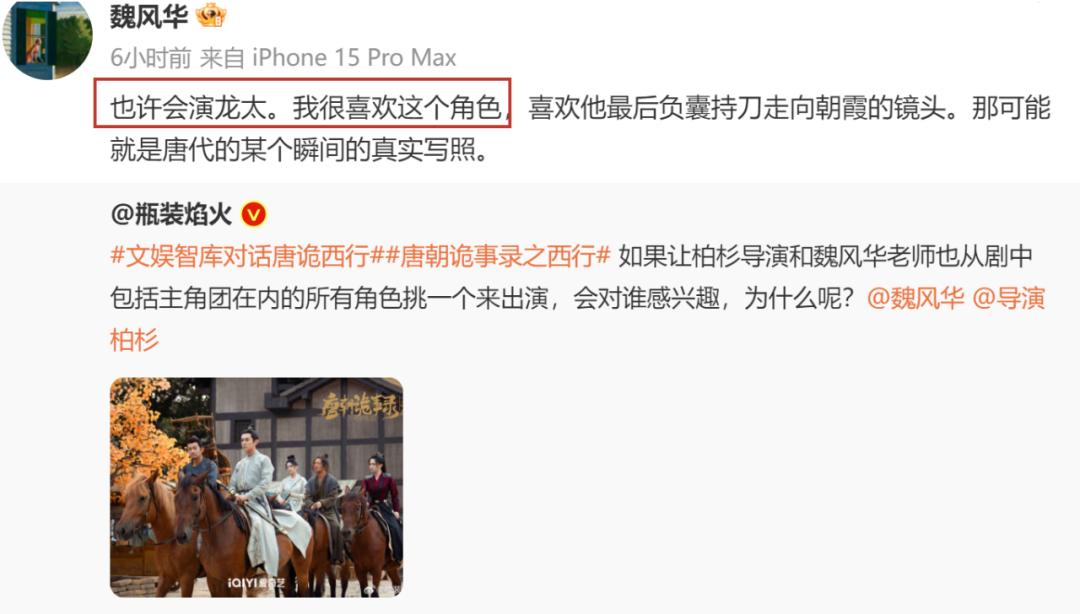Click the iQIYI watermark on the poster
1080x614 pixels.
[258, 584]
